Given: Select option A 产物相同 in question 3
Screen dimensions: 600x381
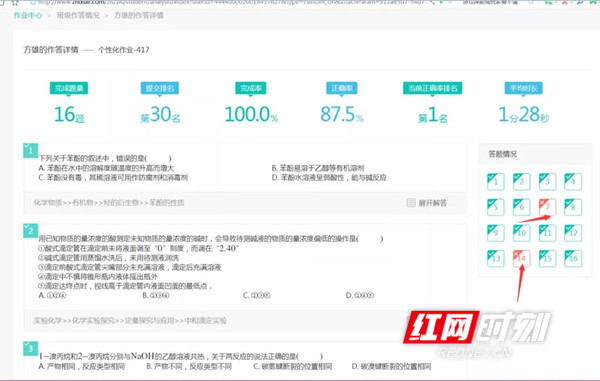Looking at the screenshot, I should [82, 366].
